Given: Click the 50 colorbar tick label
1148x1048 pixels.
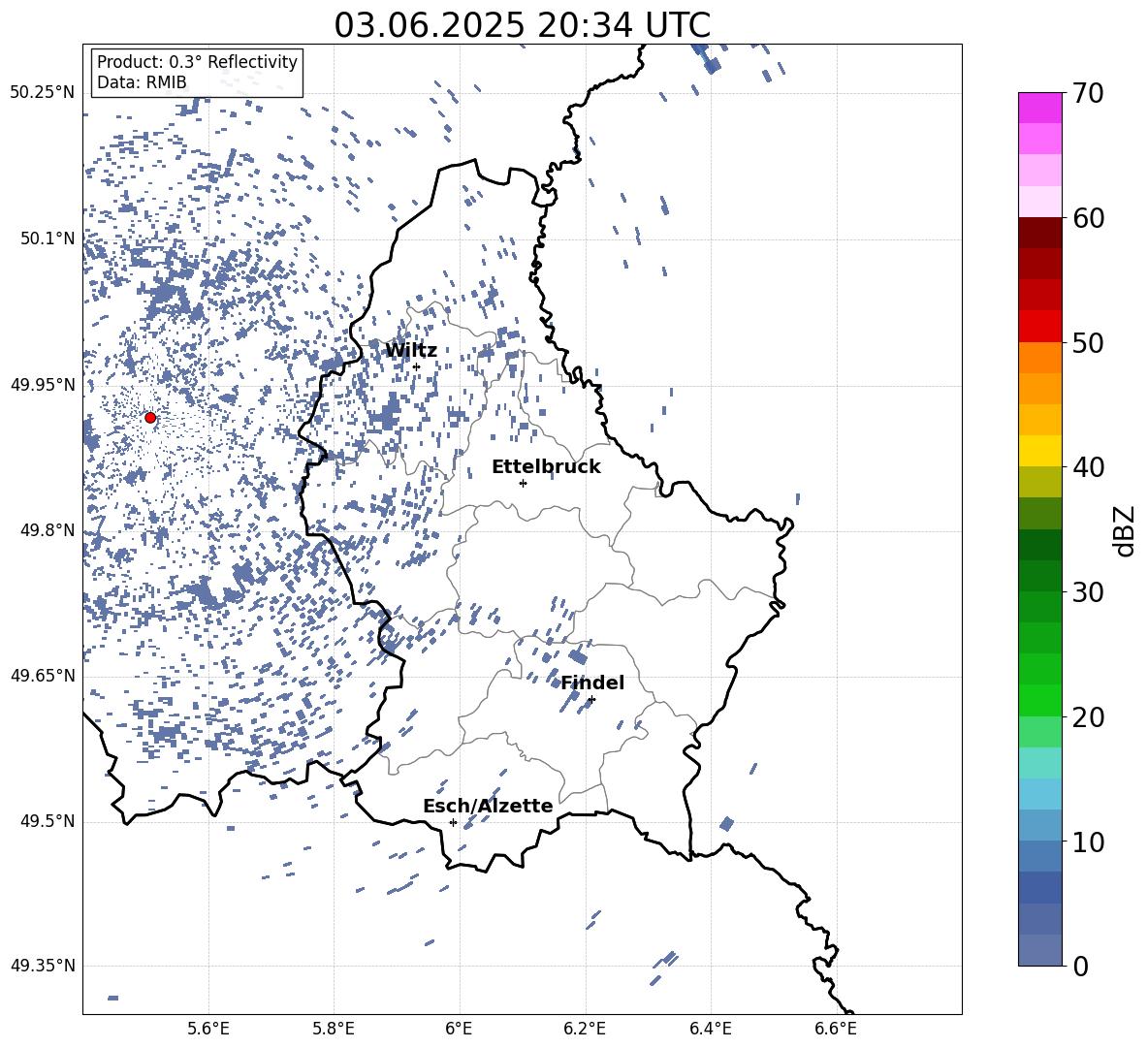Looking at the screenshot, I should tap(1087, 343).
